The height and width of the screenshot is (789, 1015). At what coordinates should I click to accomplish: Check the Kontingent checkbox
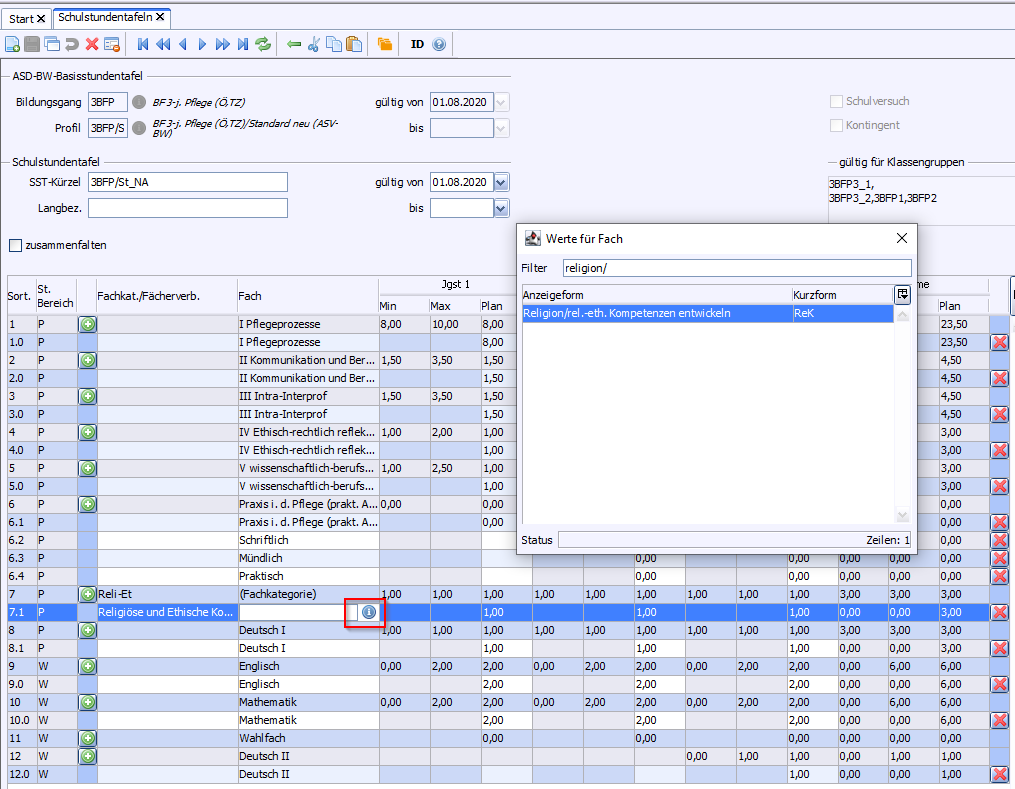click(x=837, y=125)
